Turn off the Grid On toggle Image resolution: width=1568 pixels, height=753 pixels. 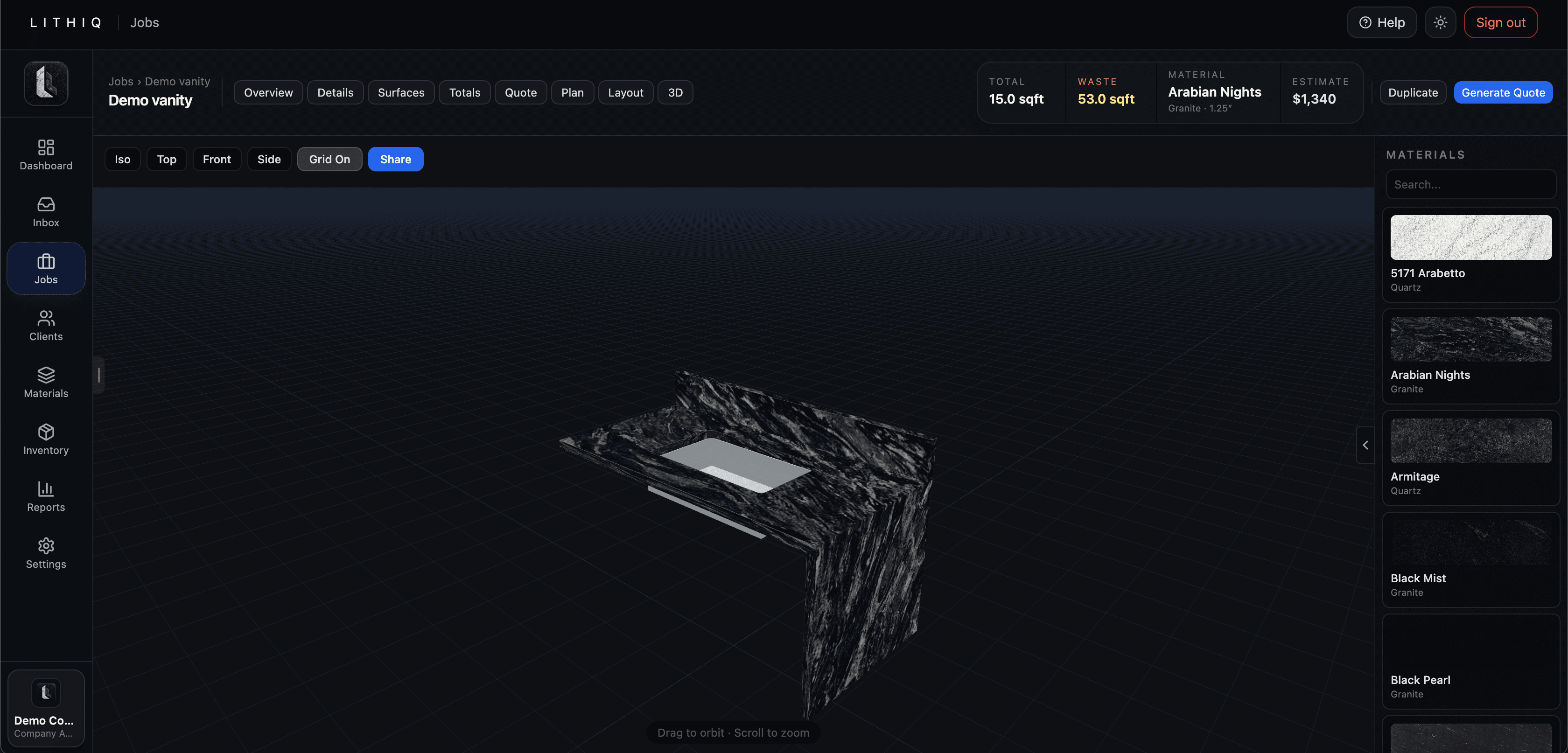(329, 159)
